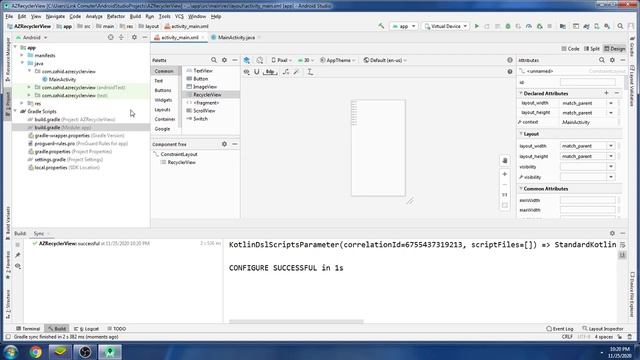Open TODO tool window

(x=117, y=329)
